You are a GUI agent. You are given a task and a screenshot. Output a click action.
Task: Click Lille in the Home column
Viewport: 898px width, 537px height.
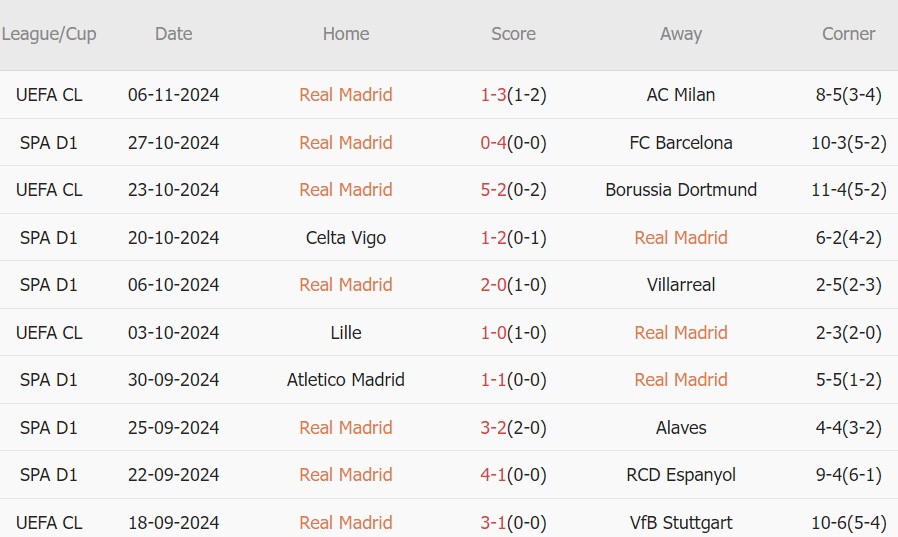346,333
